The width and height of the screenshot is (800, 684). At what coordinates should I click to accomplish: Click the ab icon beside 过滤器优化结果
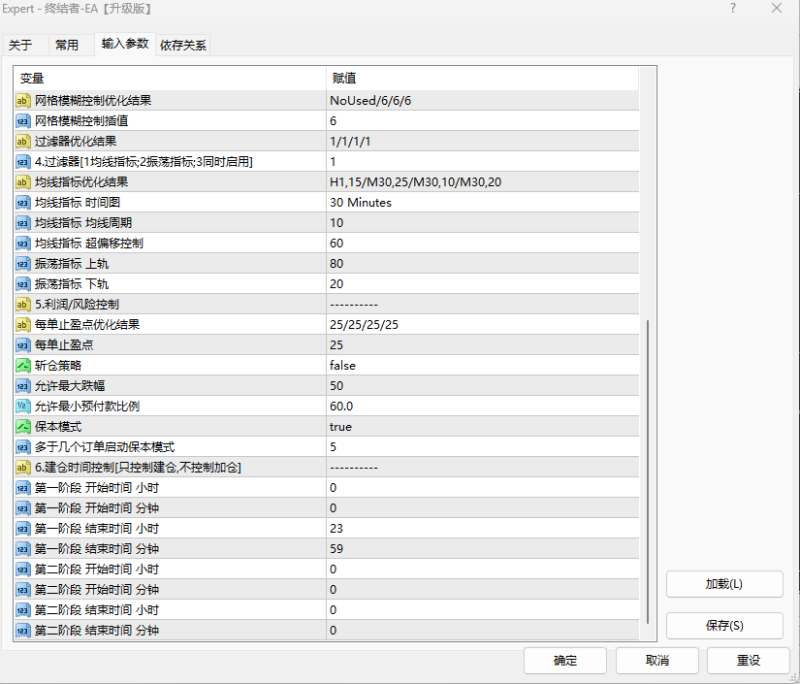[22, 141]
